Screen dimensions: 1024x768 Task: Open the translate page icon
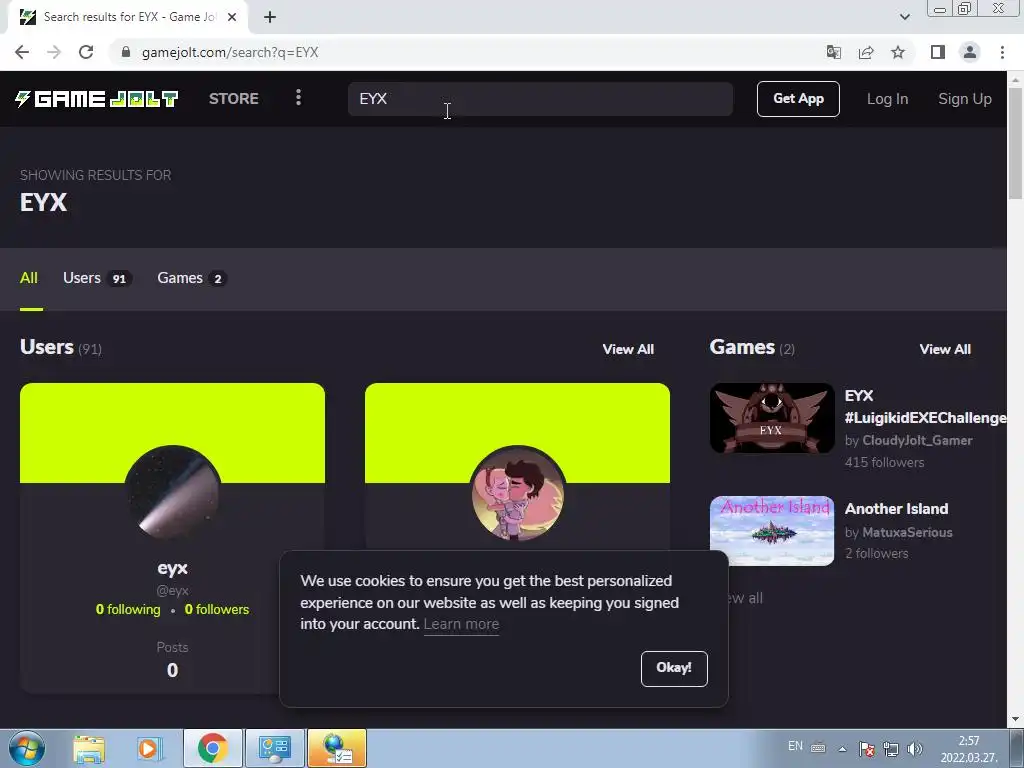(x=834, y=52)
